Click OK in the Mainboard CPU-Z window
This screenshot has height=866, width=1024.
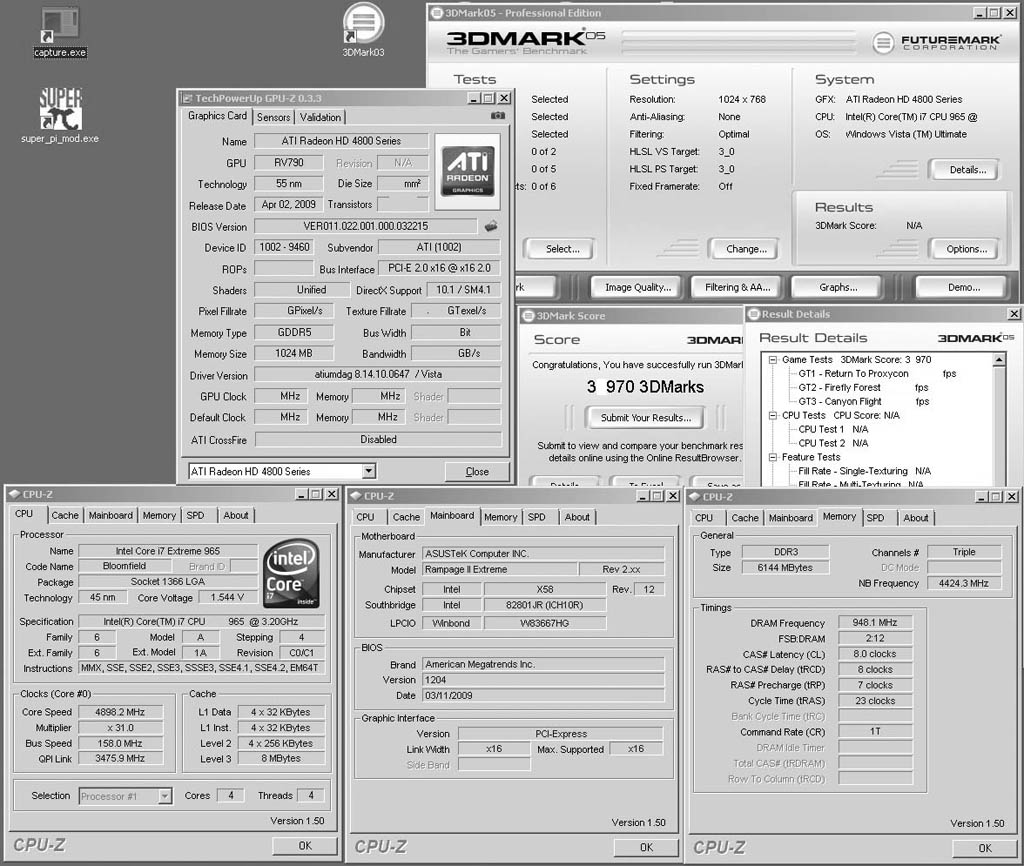[x=646, y=848]
